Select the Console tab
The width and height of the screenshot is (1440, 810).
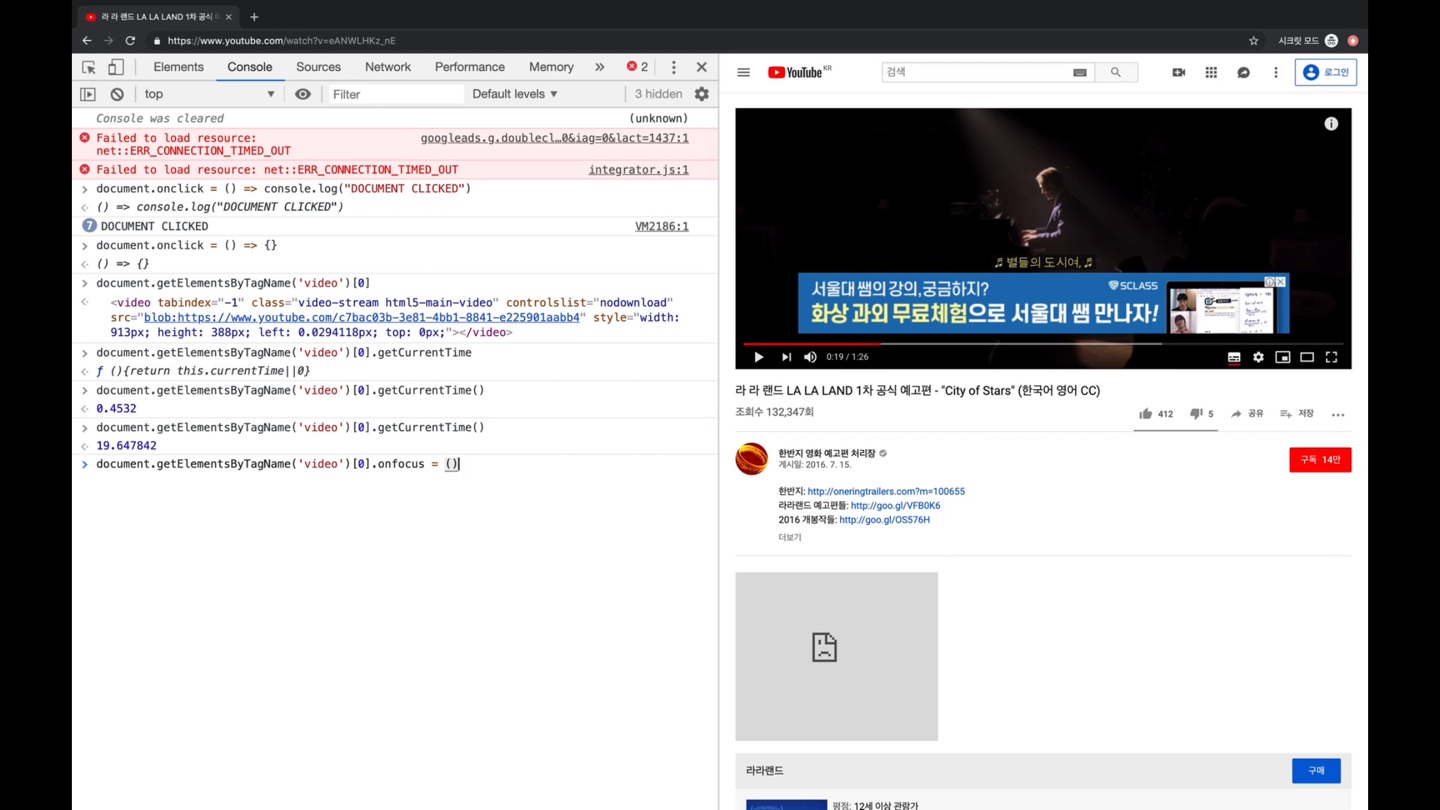tap(250, 67)
